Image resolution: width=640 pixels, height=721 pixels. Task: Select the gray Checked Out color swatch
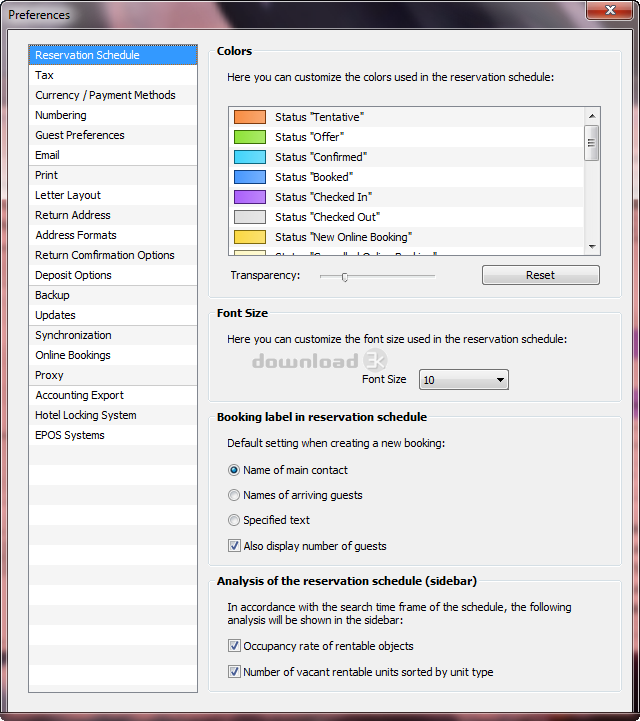tap(250, 217)
